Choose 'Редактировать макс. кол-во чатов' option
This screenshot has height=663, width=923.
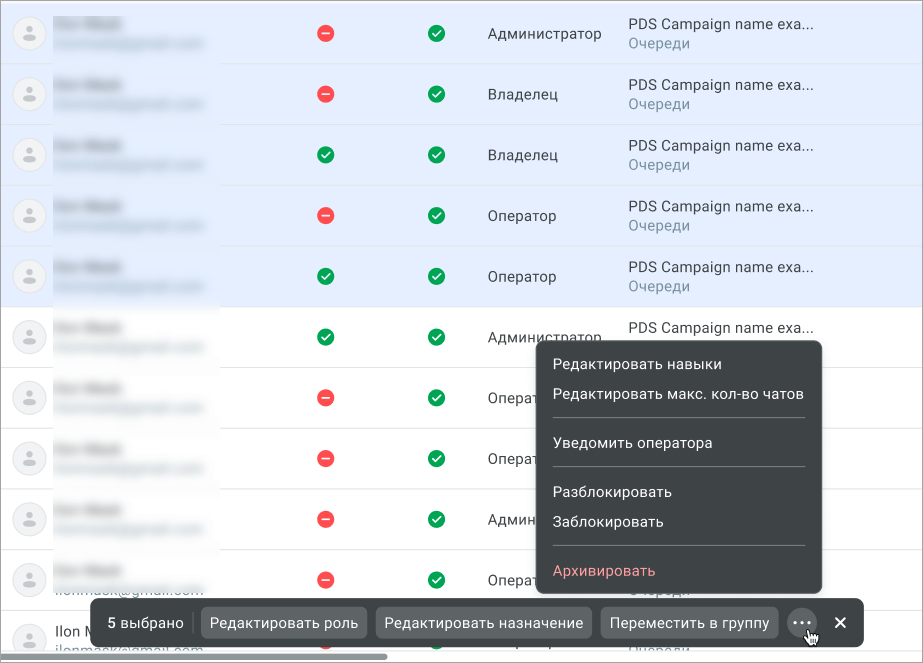coord(678,394)
